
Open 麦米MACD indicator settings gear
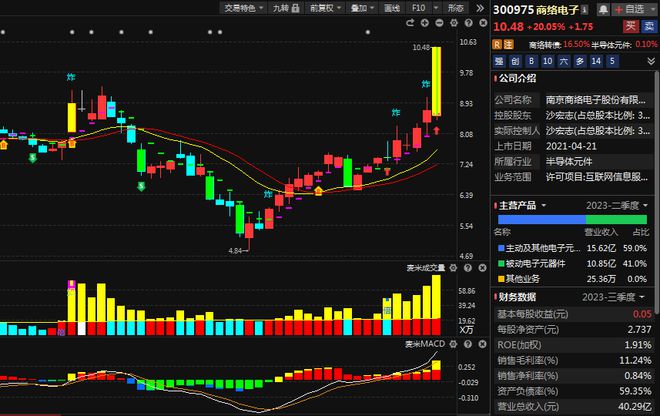tap(453, 344)
